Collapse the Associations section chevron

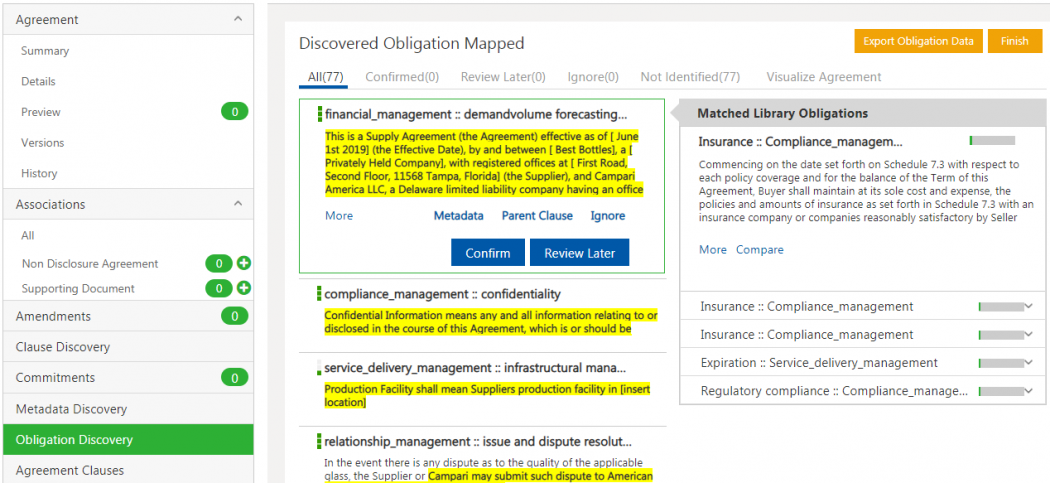point(236,204)
